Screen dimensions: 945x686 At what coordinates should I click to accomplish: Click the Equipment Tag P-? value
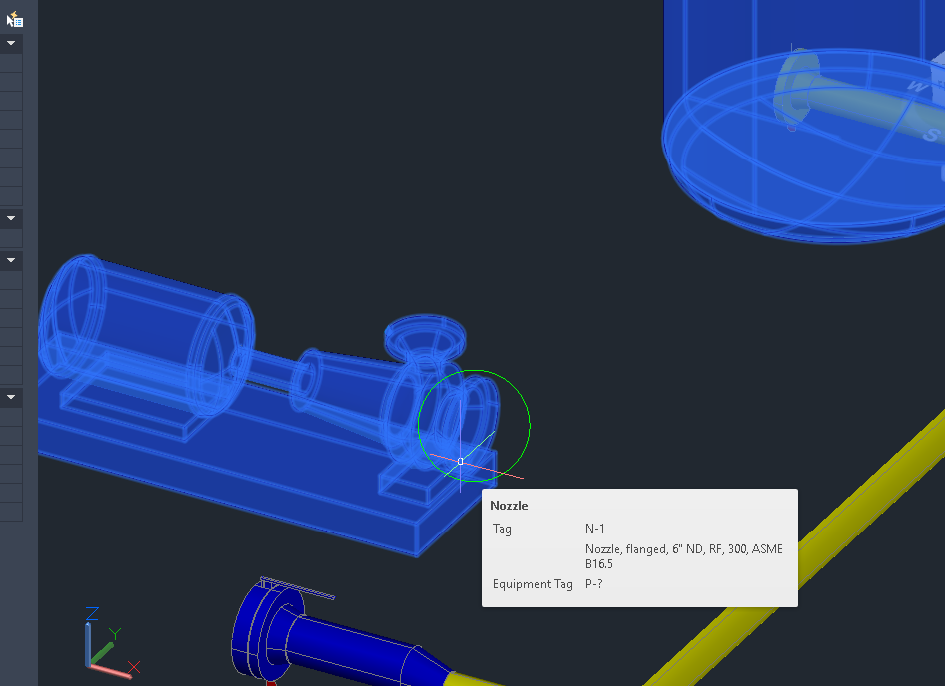(x=594, y=584)
